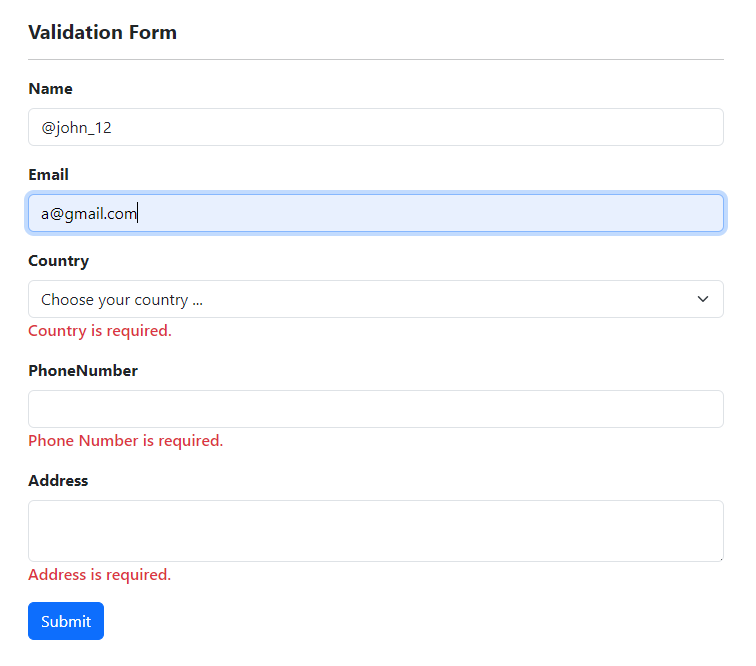Click the Address field label
The width and height of the screenshot is (756, 666).
click(x=58, y=481)
